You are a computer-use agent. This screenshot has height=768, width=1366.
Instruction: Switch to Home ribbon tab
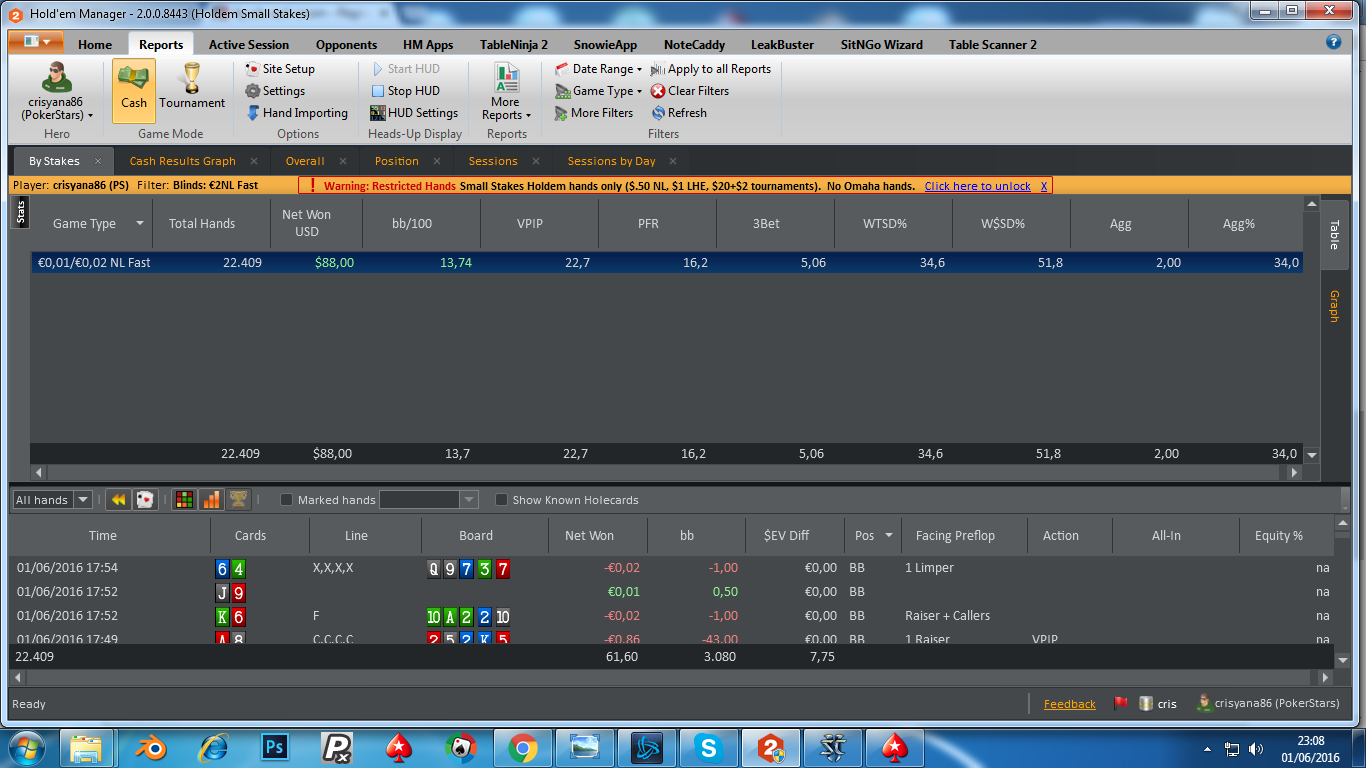pos(95,44)
